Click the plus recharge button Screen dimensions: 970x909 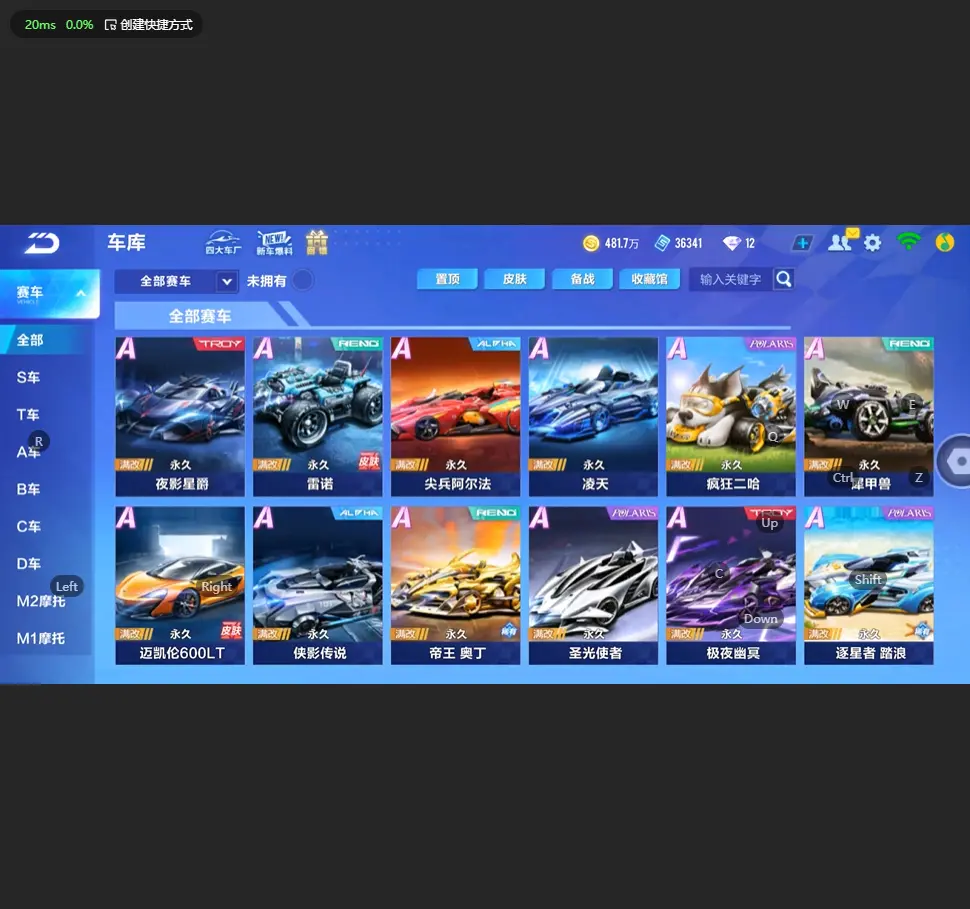point(802,243)
